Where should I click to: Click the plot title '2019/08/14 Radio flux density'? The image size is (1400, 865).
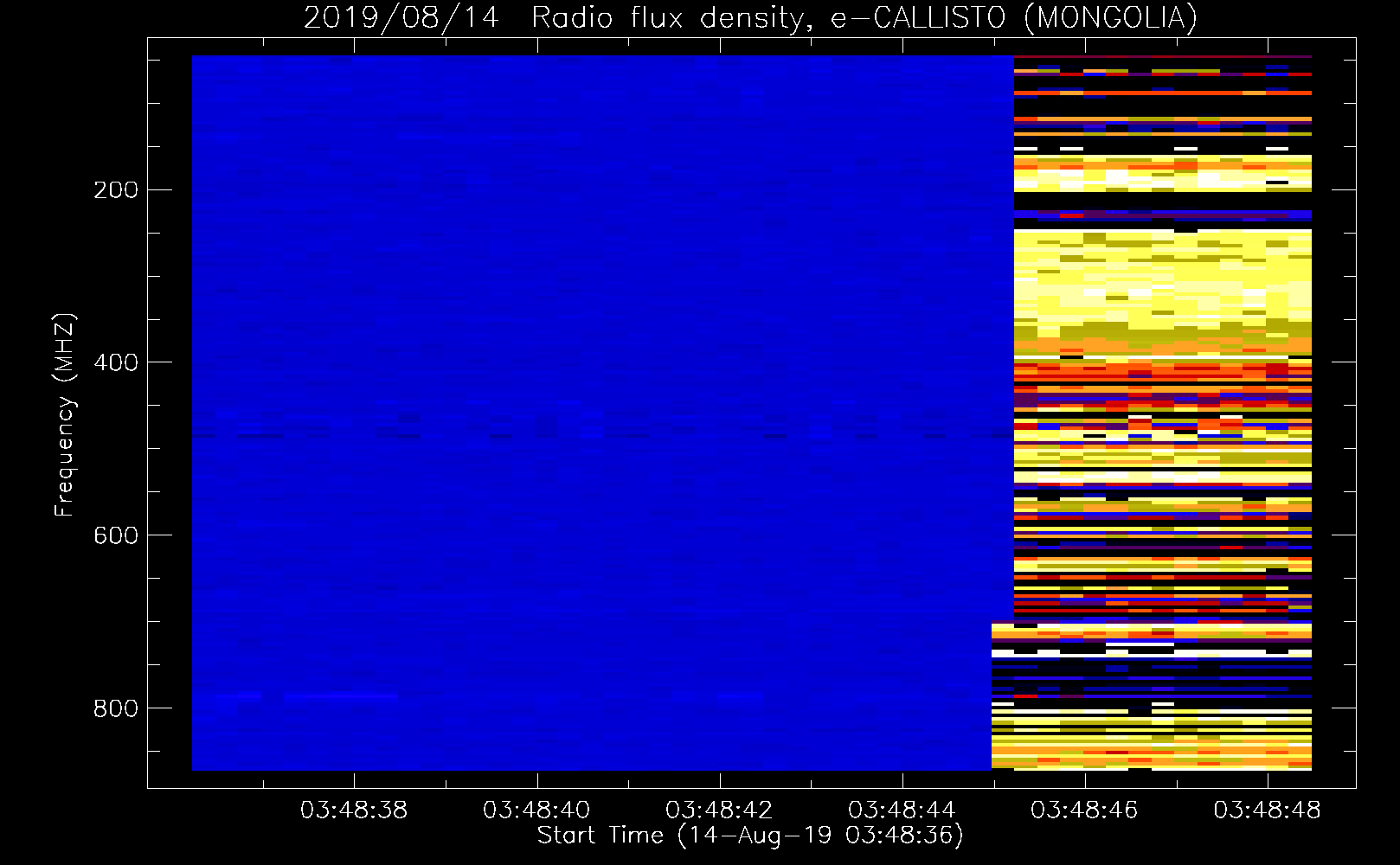560,18
